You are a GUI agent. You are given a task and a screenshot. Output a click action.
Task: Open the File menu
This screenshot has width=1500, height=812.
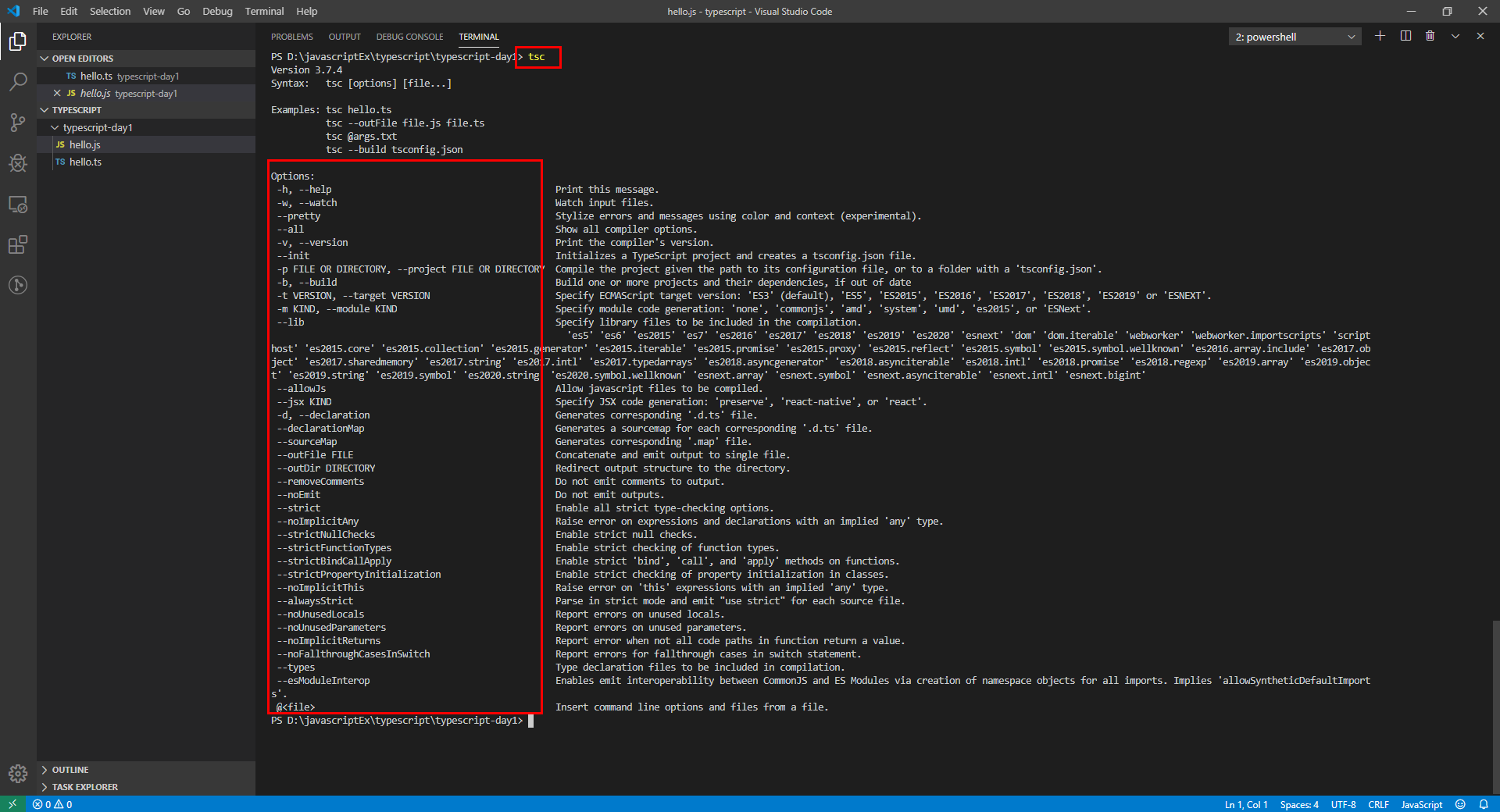[x=41, y=11]
